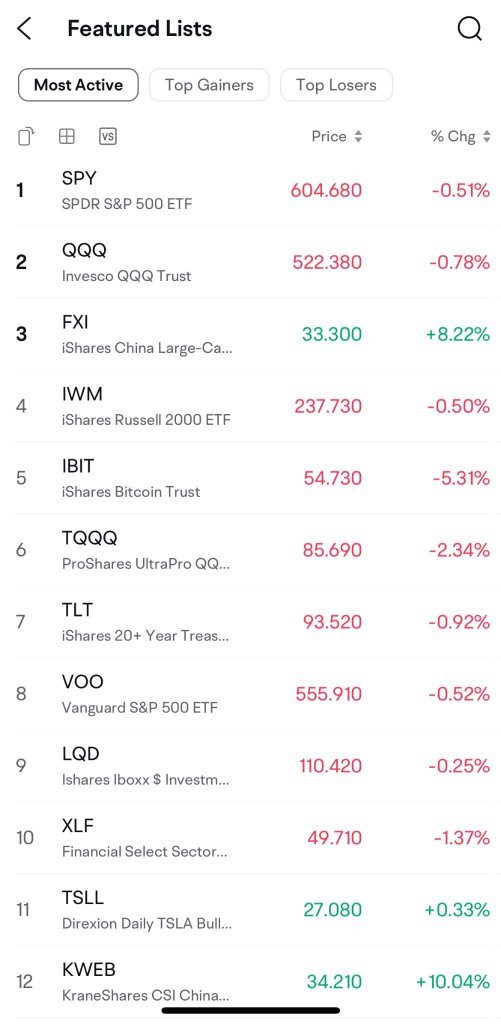Open the VS compare icon
This screenshot has width=501, height=1024.
coord(108,136)
